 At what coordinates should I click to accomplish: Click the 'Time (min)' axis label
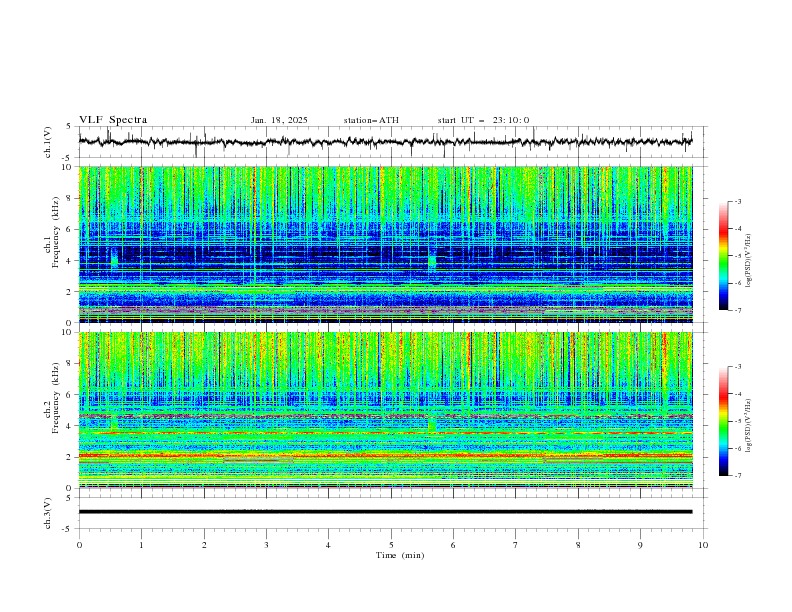(400, 555)
